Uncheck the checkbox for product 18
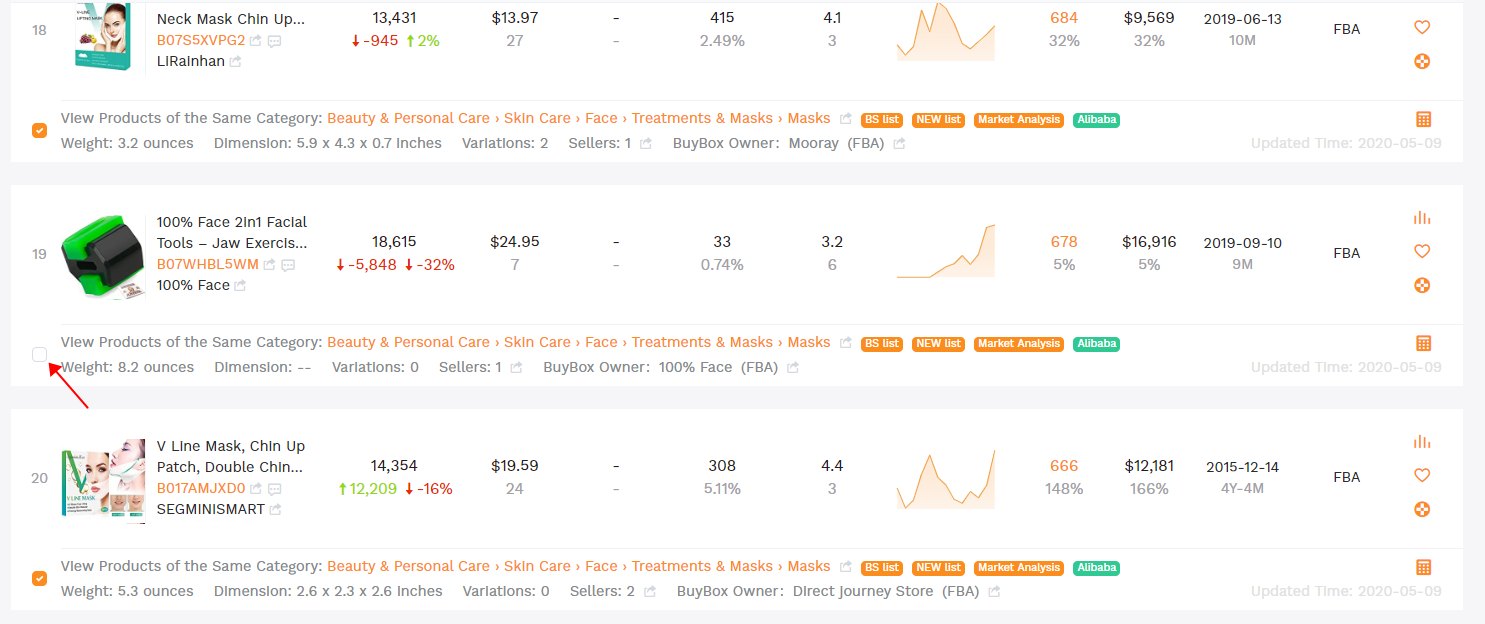Viewport: 1485px width, 624px height. tap(39, 130)
